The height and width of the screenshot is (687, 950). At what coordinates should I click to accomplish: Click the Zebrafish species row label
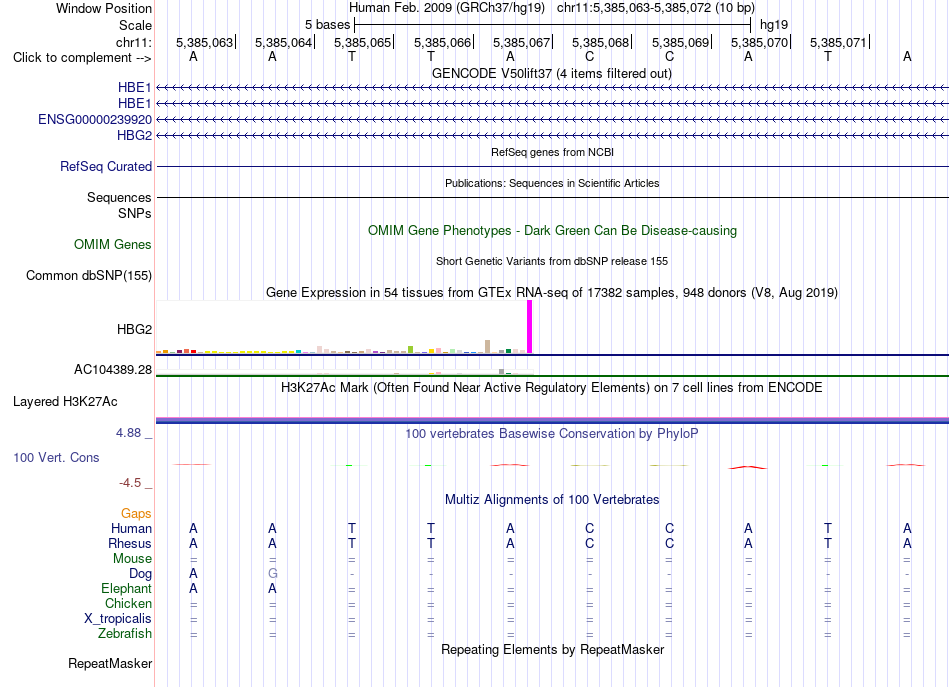(125, 634)
